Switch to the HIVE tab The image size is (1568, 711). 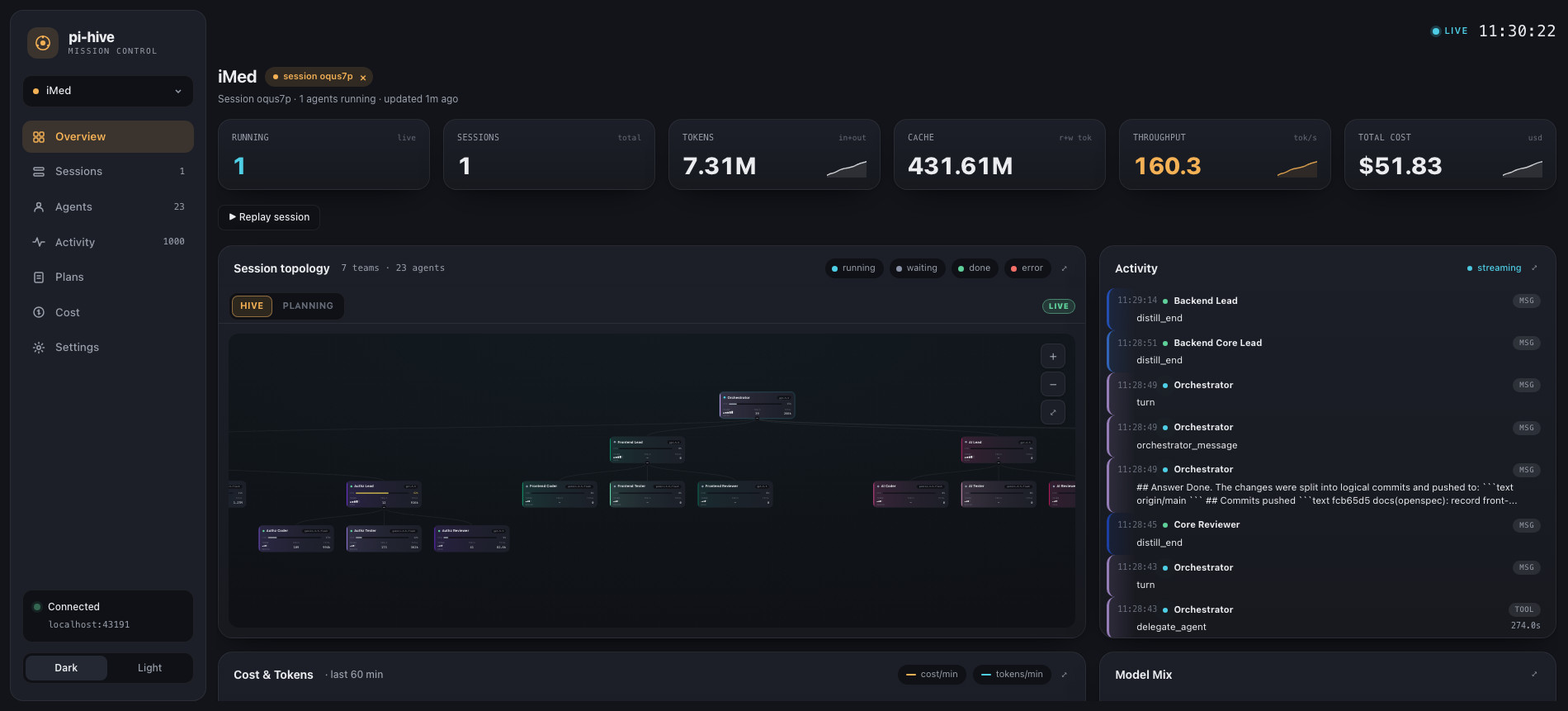tap(252, 306)
